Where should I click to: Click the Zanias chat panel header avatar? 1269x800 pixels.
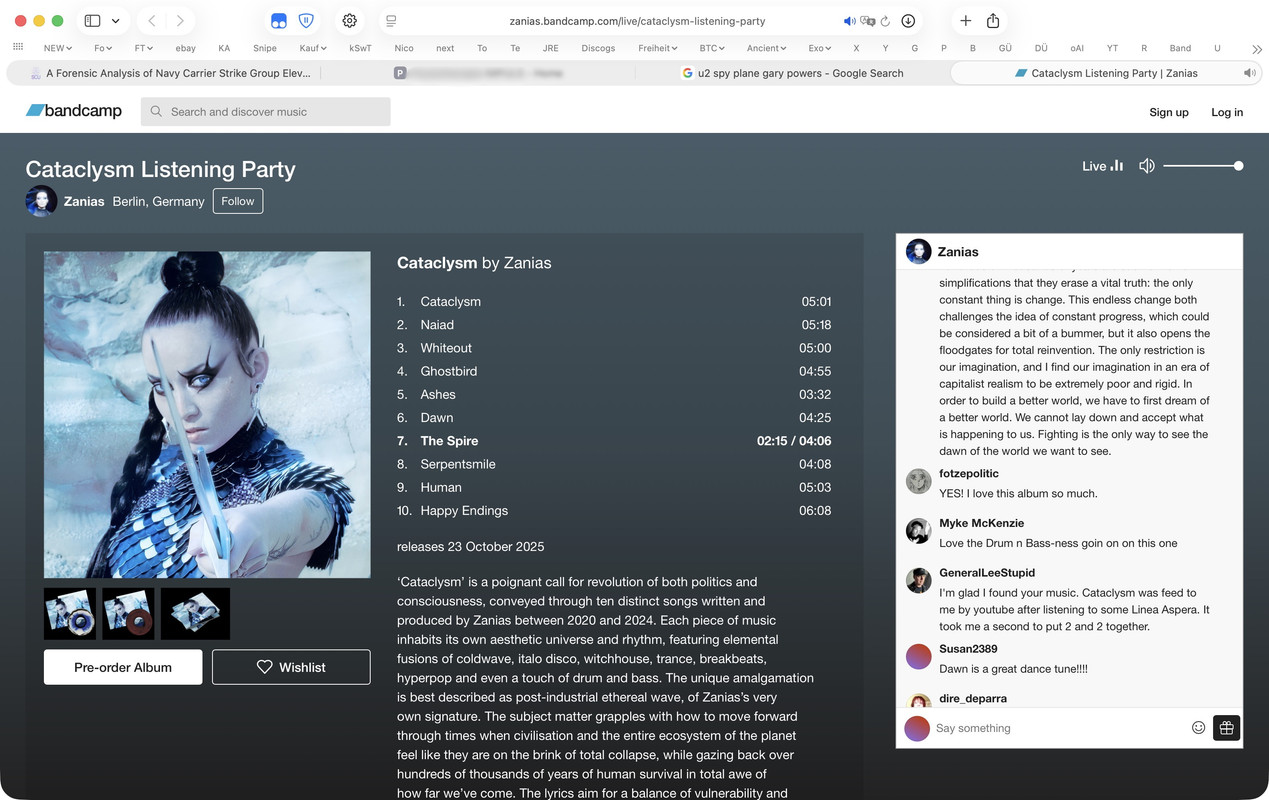[x=919, y=252]
